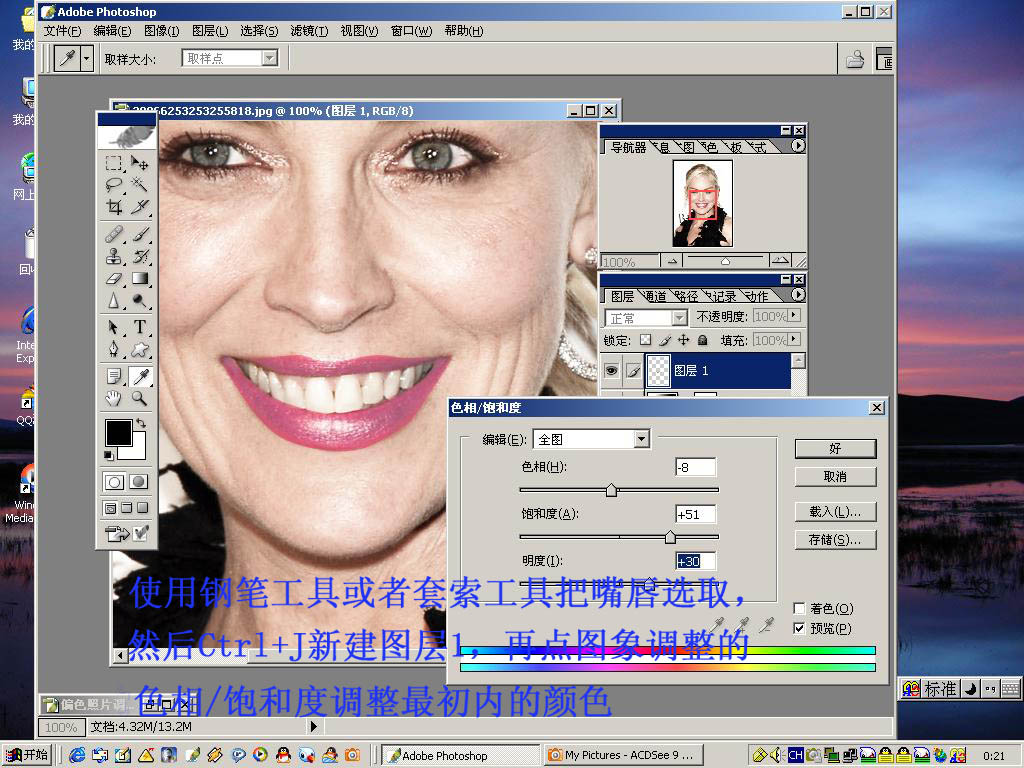Image resolution: width=1024 pixels, height=768 pixels.
Task: Select the Clone Stamp tool
Action: (x=114, y=256)
